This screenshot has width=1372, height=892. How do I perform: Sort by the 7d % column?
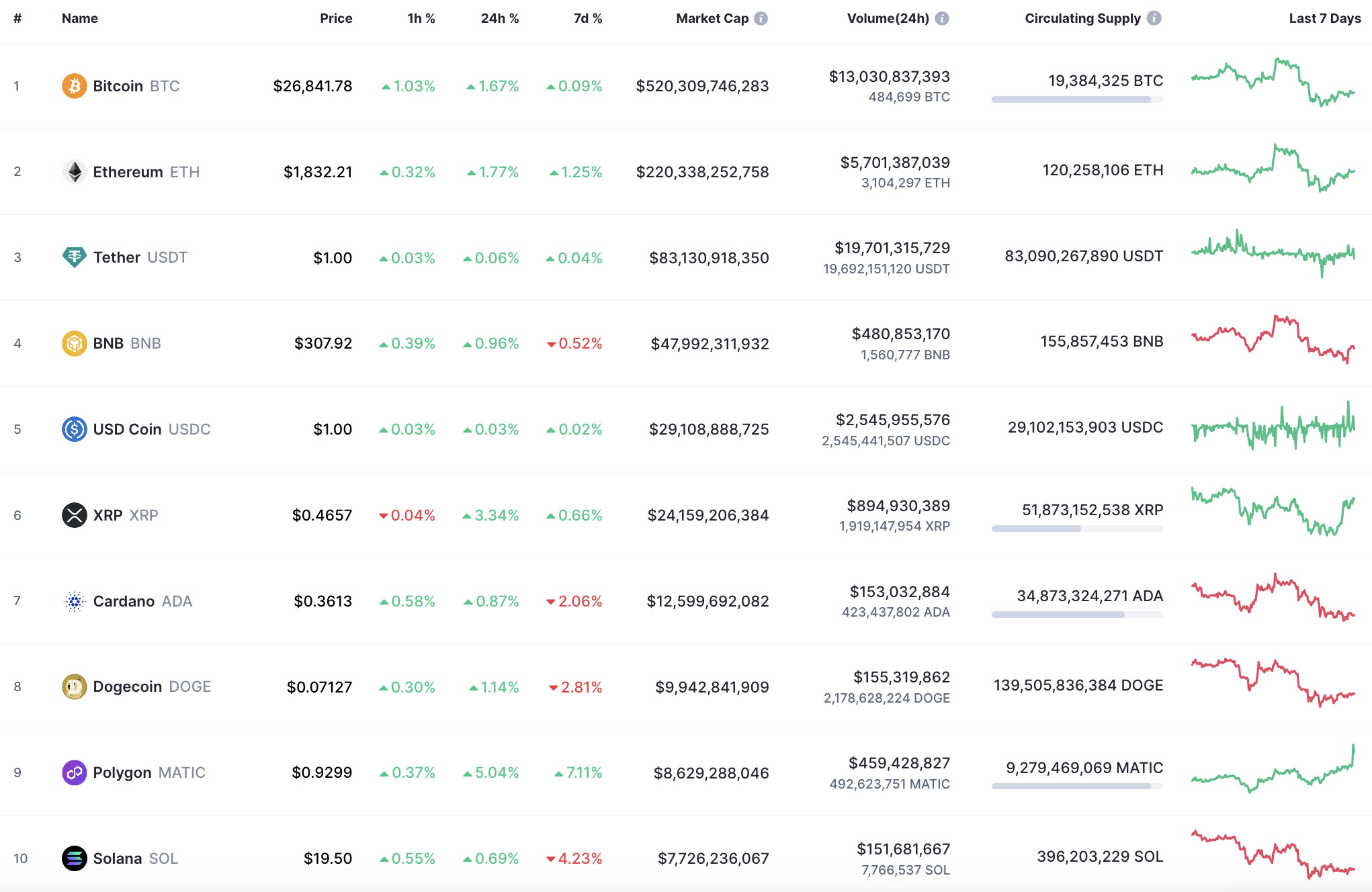[x=587, y=18]
